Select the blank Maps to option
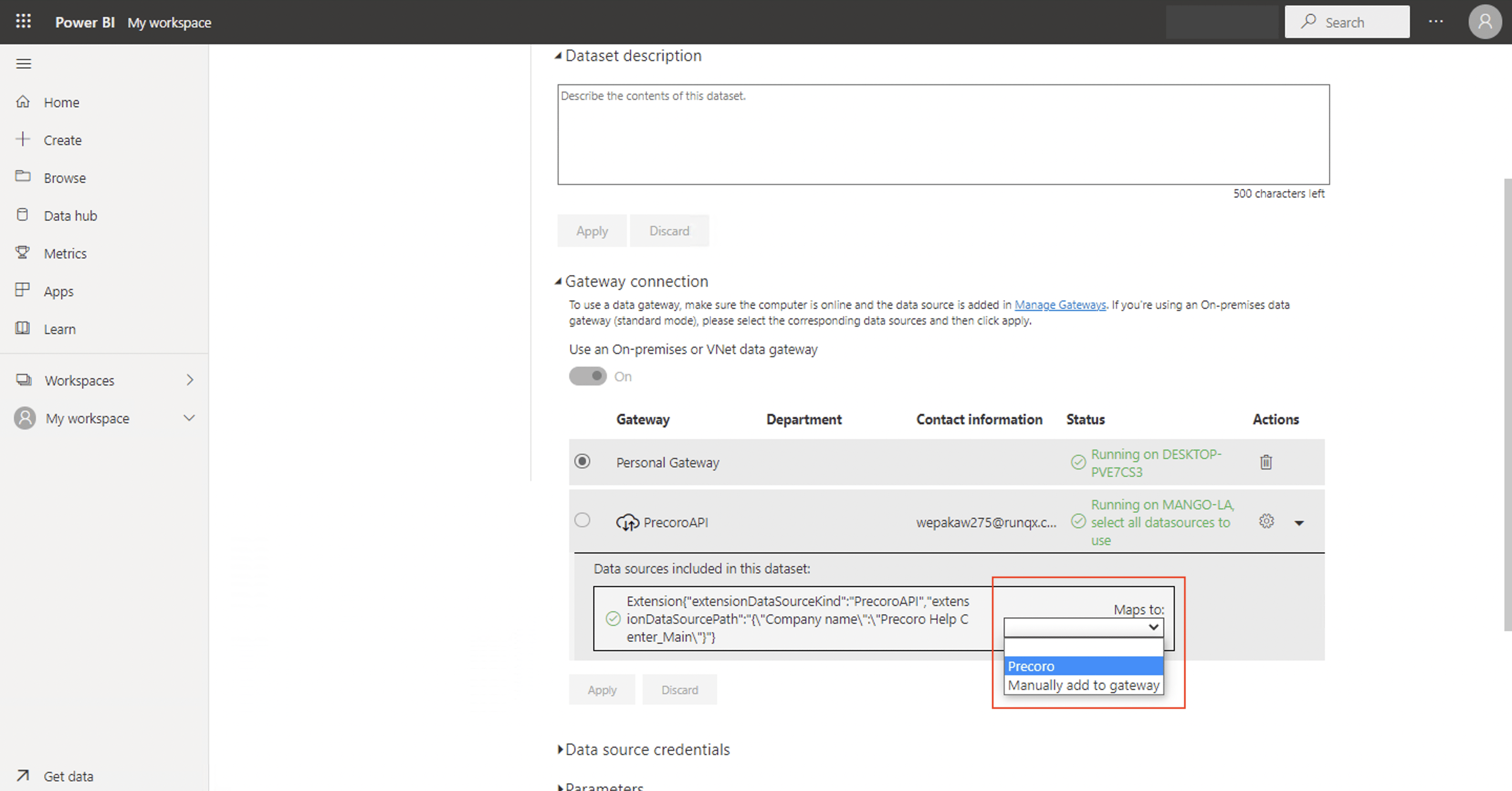This screenshot has height=791, width=1512. tap(1084, 648)
